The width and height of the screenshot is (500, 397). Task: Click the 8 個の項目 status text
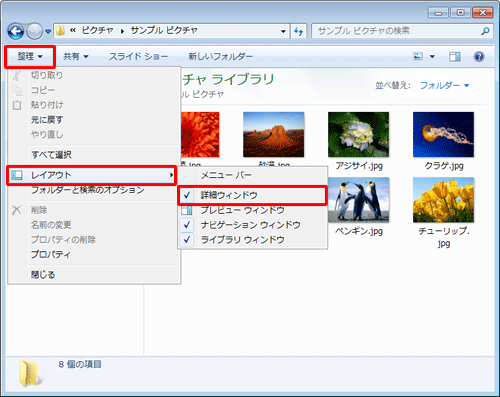[80, 364]
